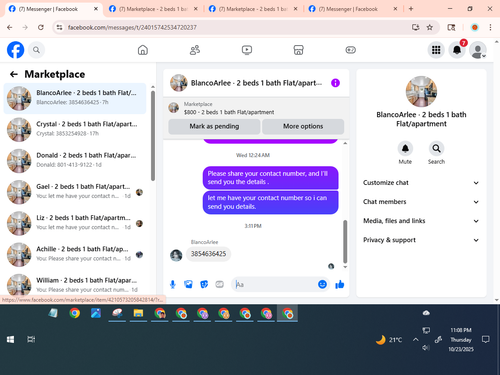Open Donald conversation in list
Image resolution: width=500 pixels, height=375 pixels.
pyautogui.click(x=75, y=161)
